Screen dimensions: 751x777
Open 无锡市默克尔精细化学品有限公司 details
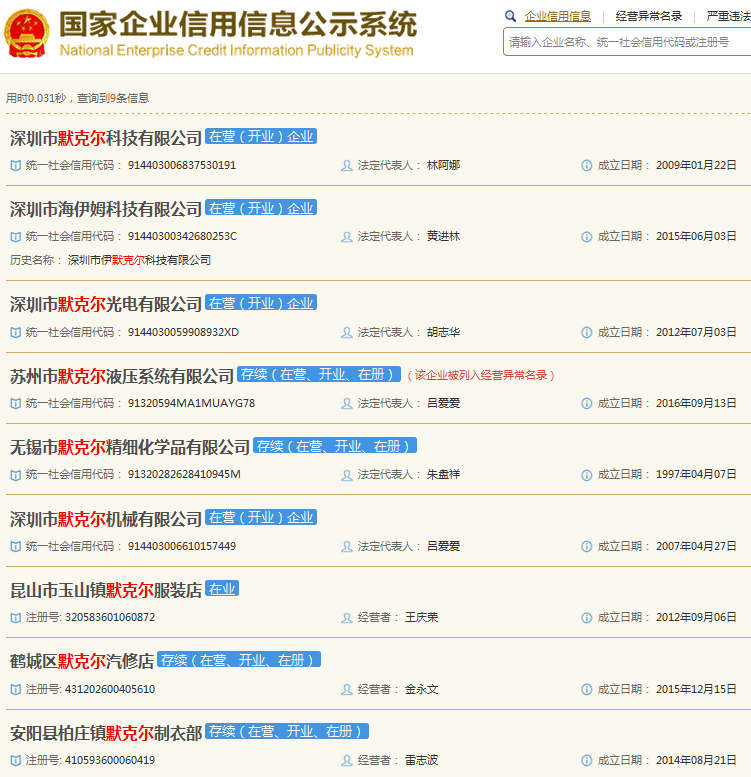click(x=129, y=448)
